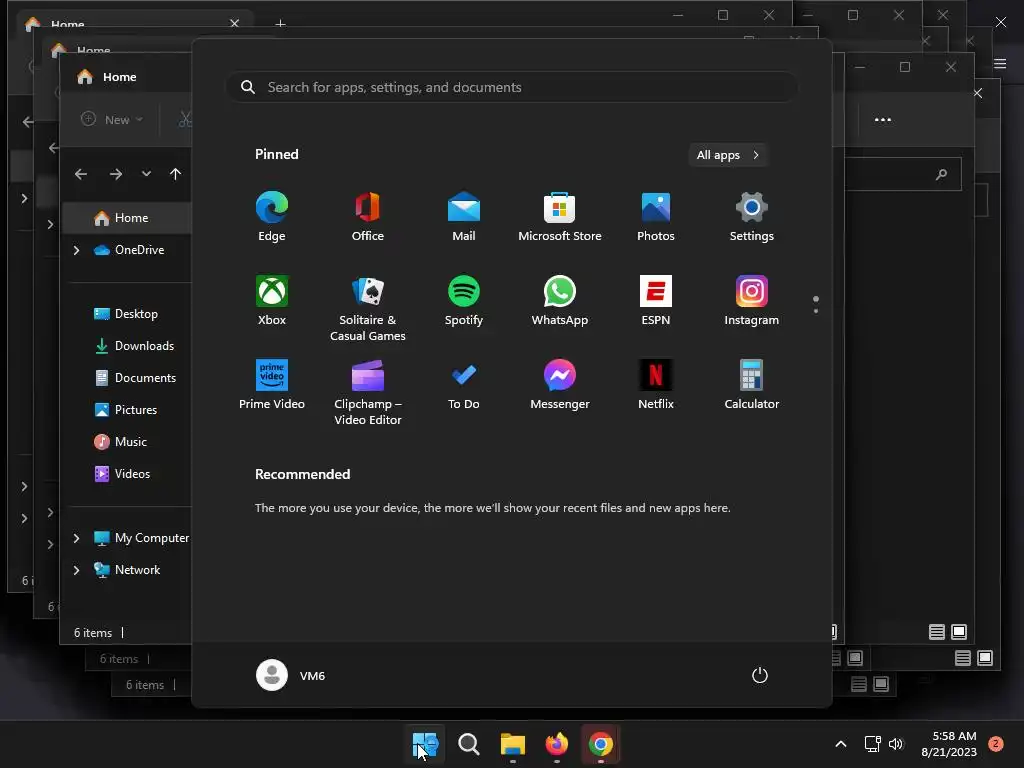
Task: Switch to Chrome on taskbar
Action: click(601, 744)
